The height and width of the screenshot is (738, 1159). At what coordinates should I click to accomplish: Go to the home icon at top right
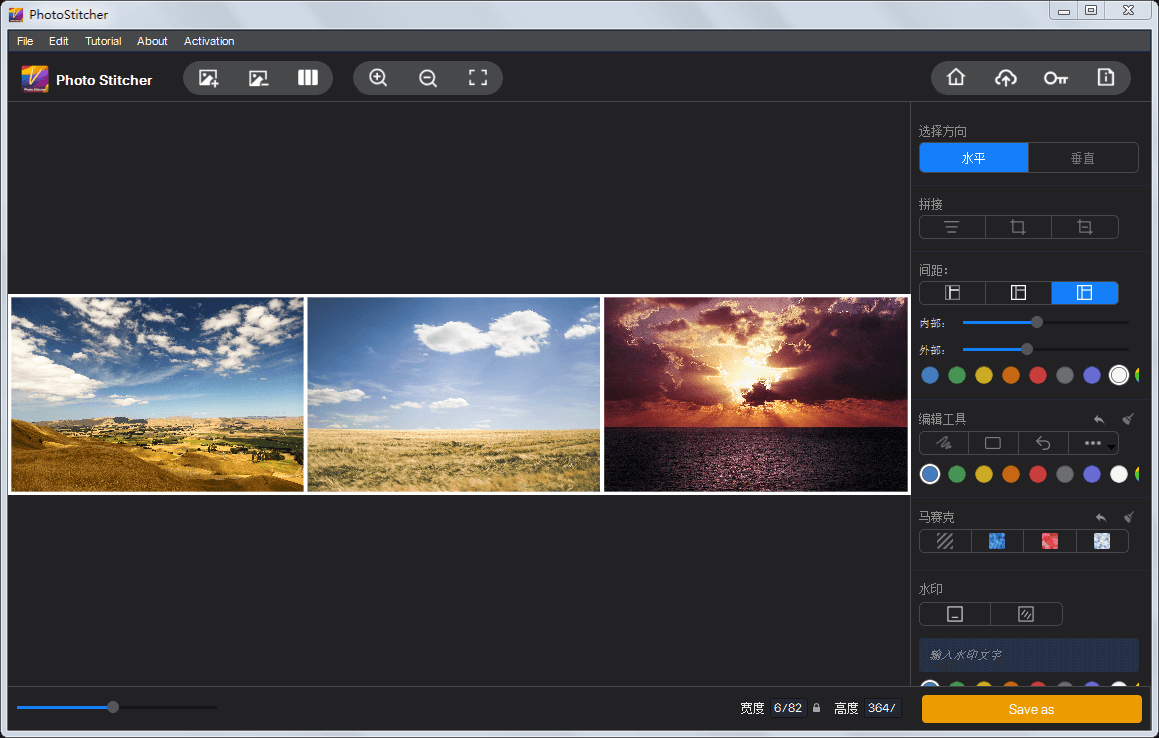(956, 77)
